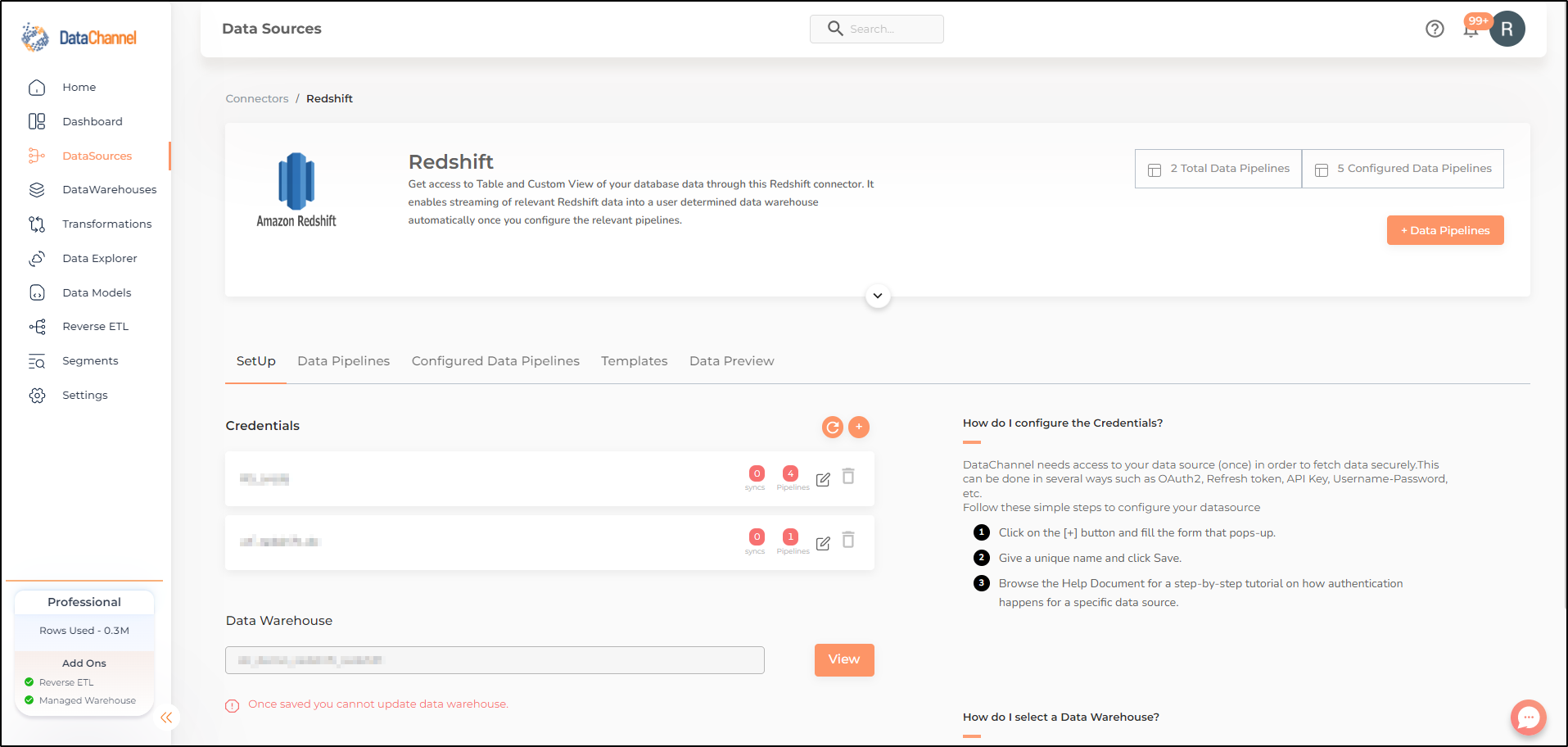
Task: Open the notifications bell with 99+ badge
Action: pyautogui.click(x=1471, y=29)
